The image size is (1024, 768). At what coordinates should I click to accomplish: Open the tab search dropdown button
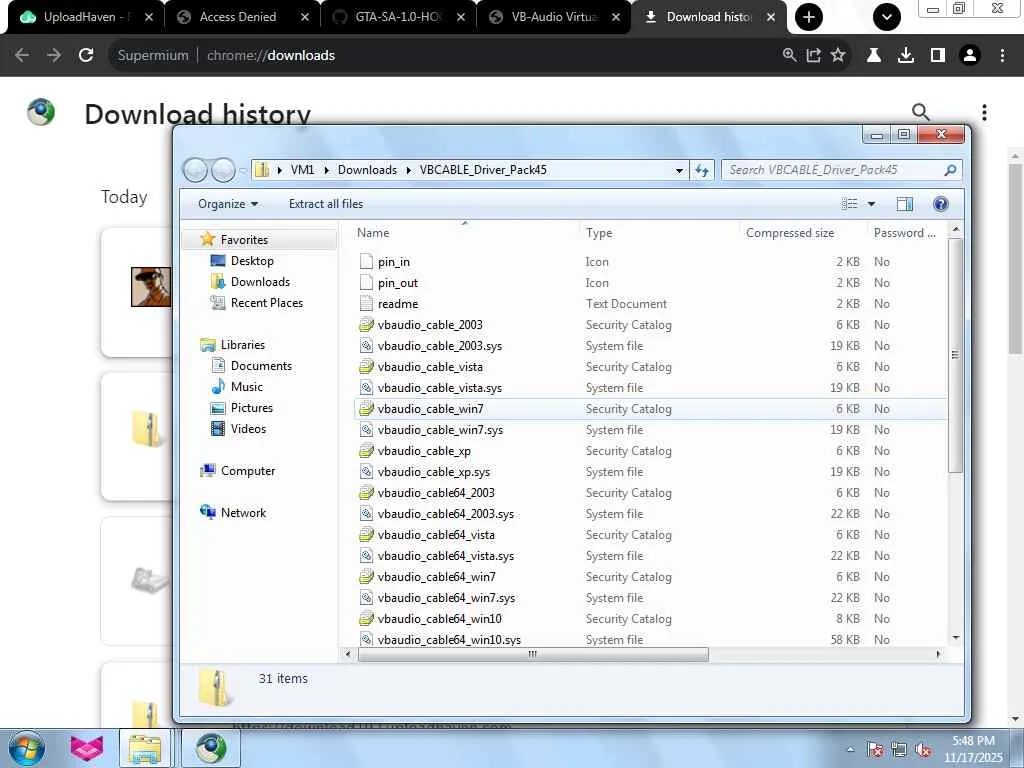pyautogui.click(x=887, y=17)
